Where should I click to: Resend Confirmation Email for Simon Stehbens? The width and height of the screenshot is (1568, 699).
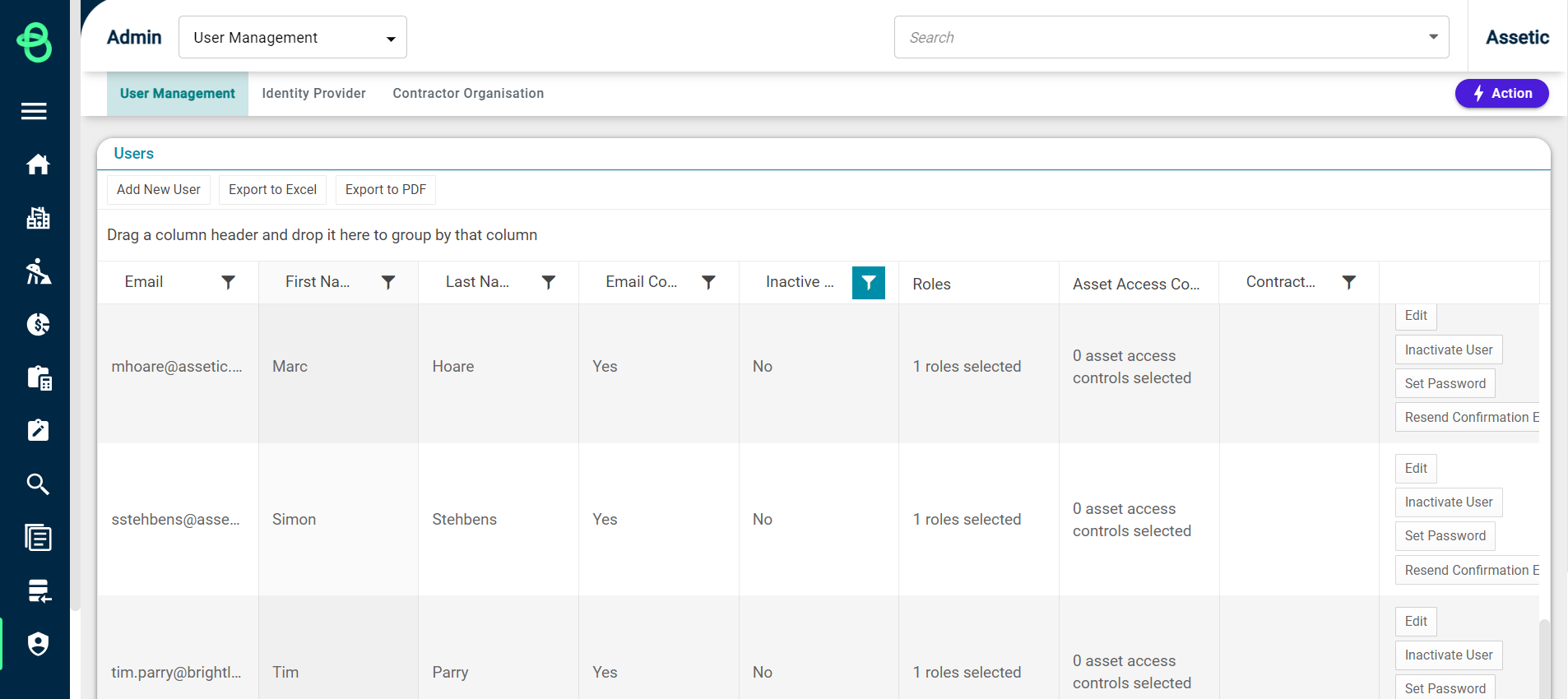(x=1468, y=570)
